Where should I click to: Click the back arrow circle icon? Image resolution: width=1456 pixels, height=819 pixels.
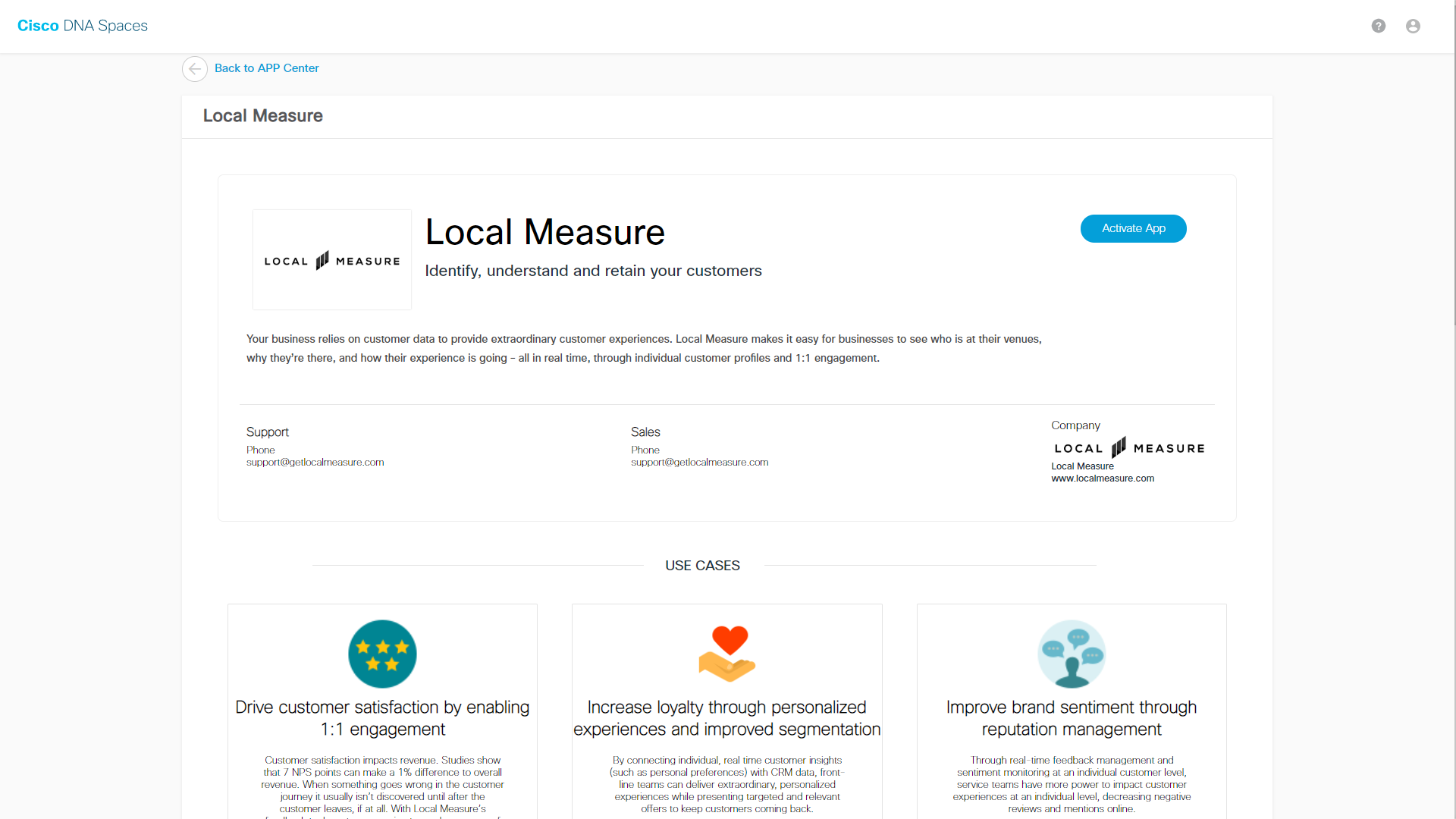pos(195,69)
